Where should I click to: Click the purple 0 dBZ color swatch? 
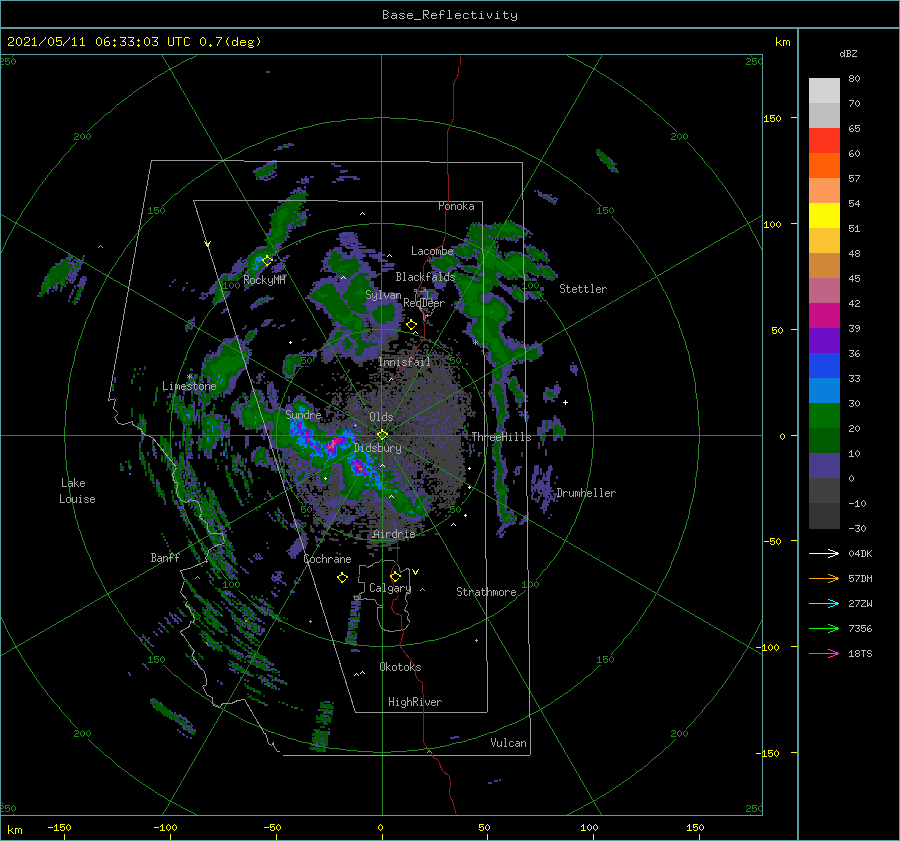(x=824, y=466)
